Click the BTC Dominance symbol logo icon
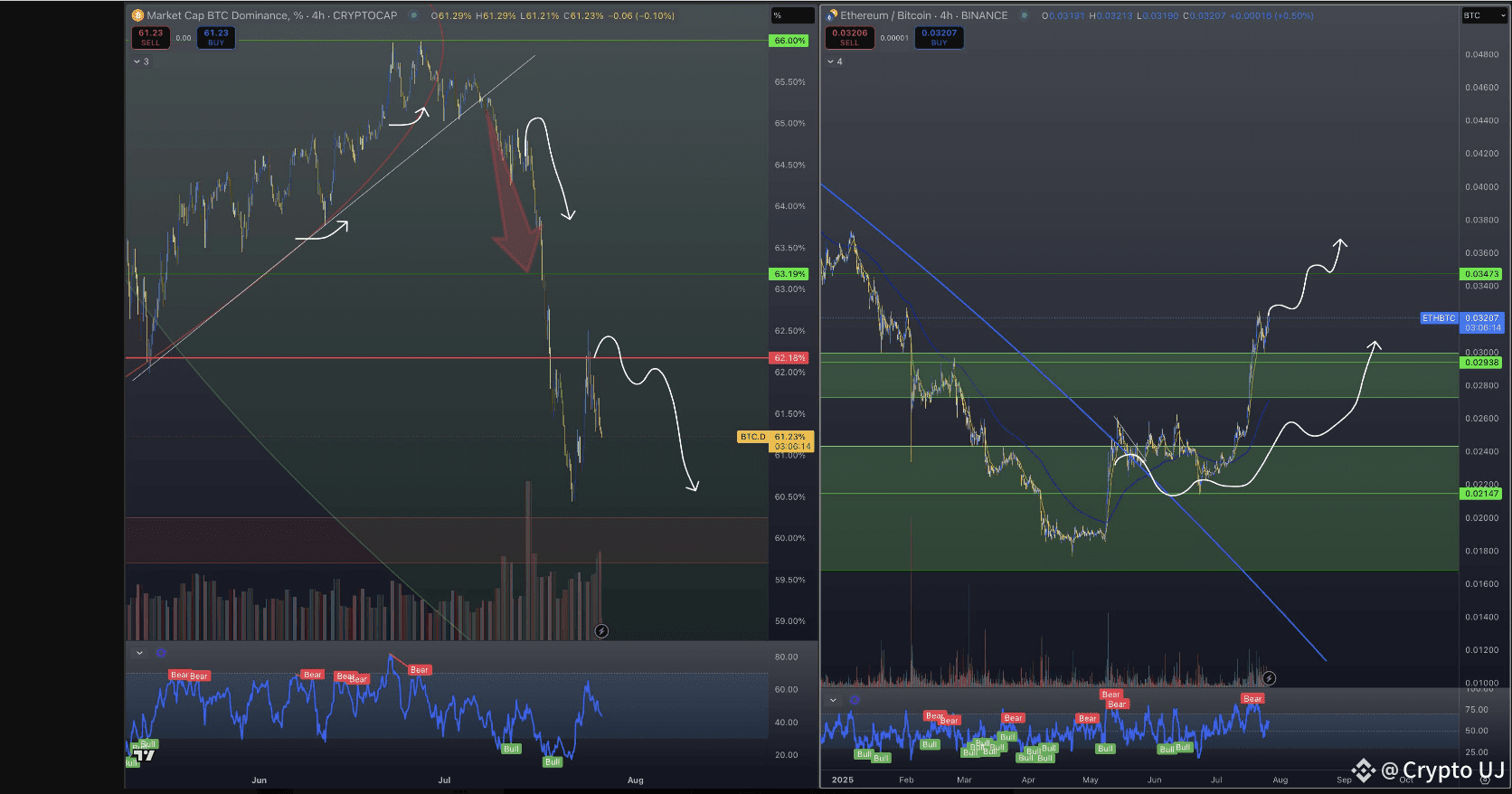Image resolution: width=1512 pixels, height=794 pixels. (x=137, y=15)
